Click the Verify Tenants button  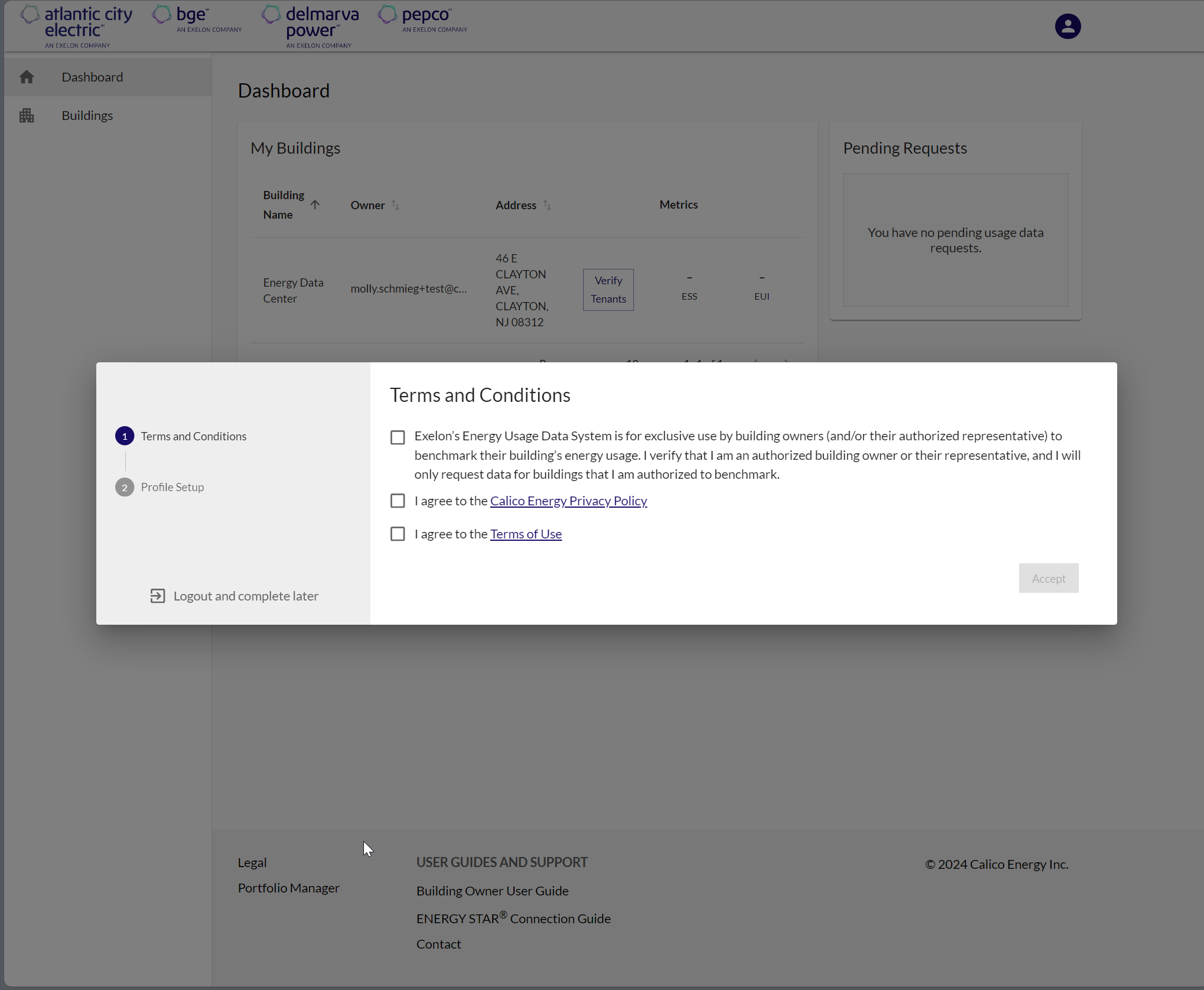[x=607, y=290]
